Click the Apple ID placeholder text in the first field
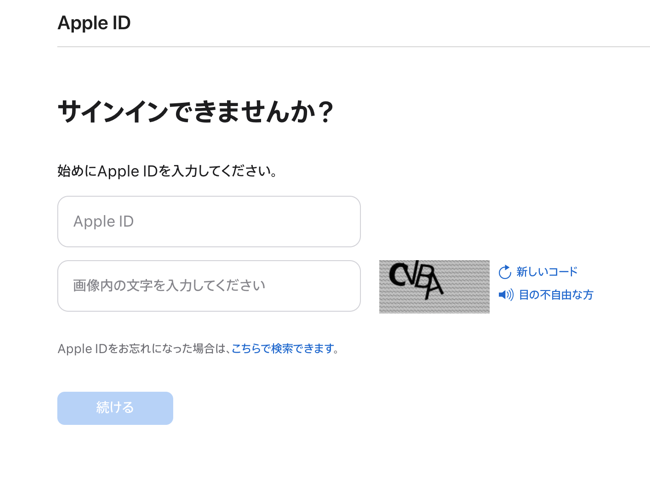 click(103, 222)
